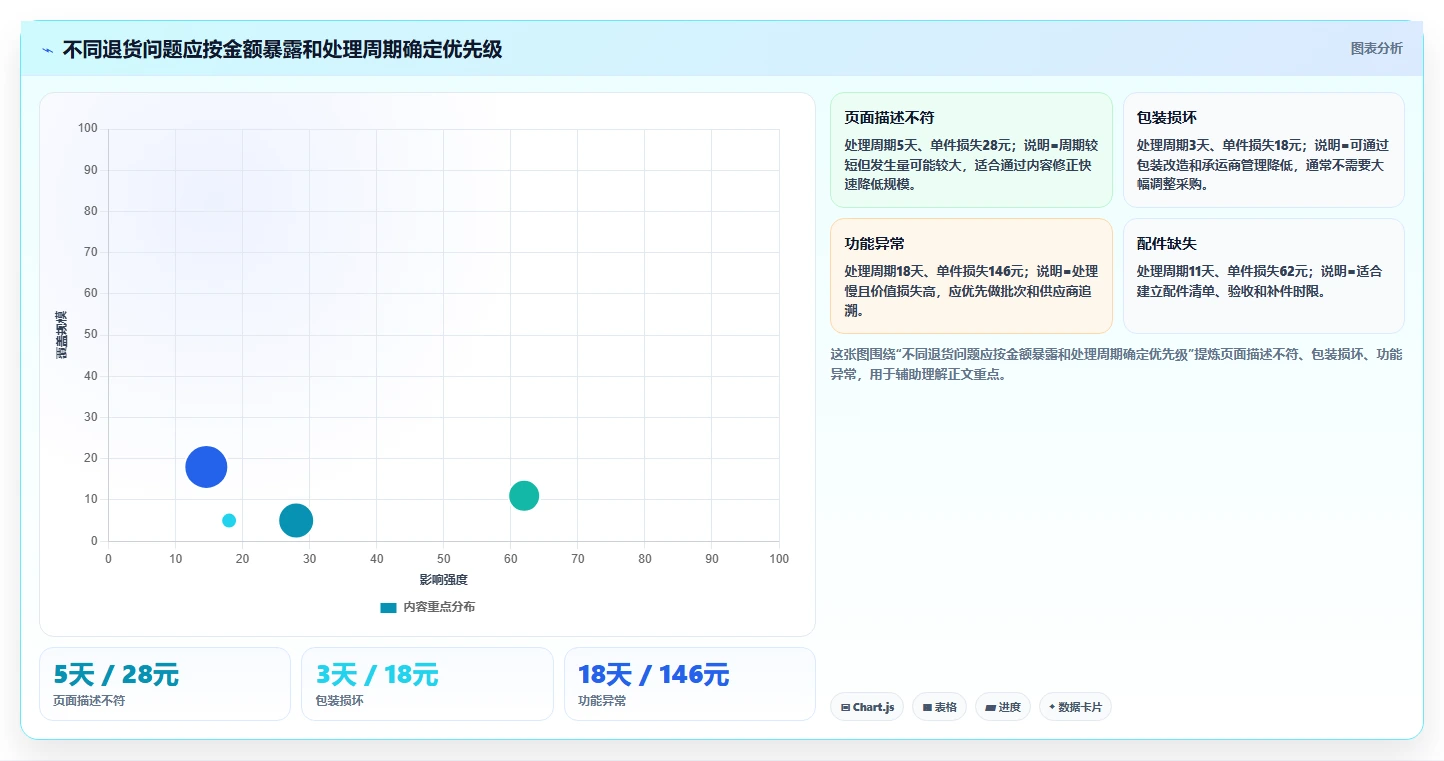Viewport: 1444px width, 761px height.
Task: Click the 影响强度 x-axis label
Action: click(x=444, y=580)
